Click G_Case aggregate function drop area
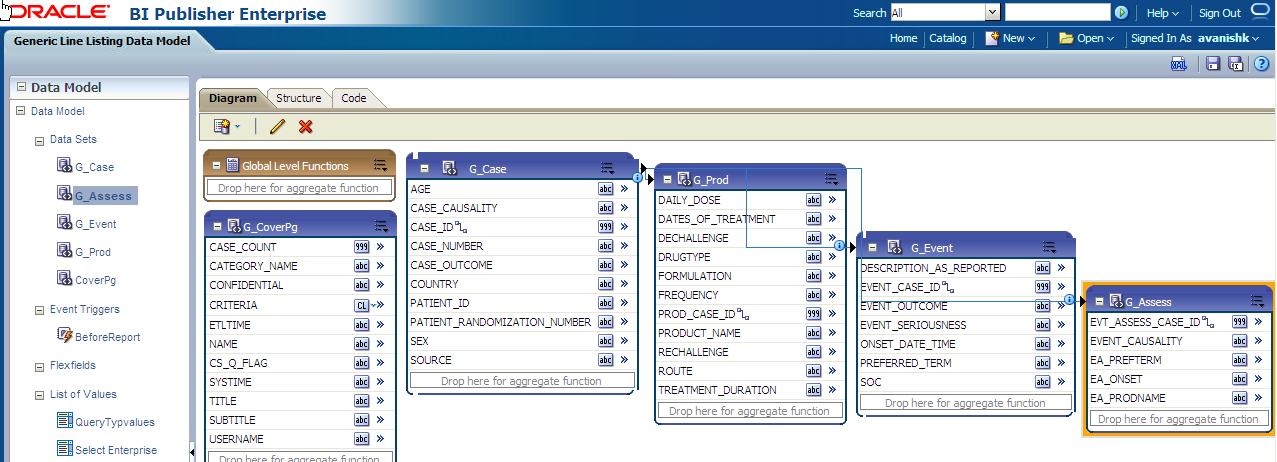1277x462 pixels. click(522, 381)
